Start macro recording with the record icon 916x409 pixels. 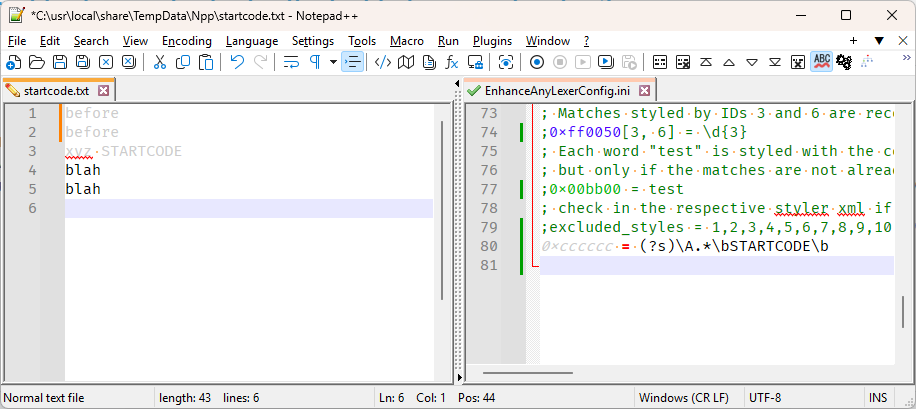coord(536,62)
